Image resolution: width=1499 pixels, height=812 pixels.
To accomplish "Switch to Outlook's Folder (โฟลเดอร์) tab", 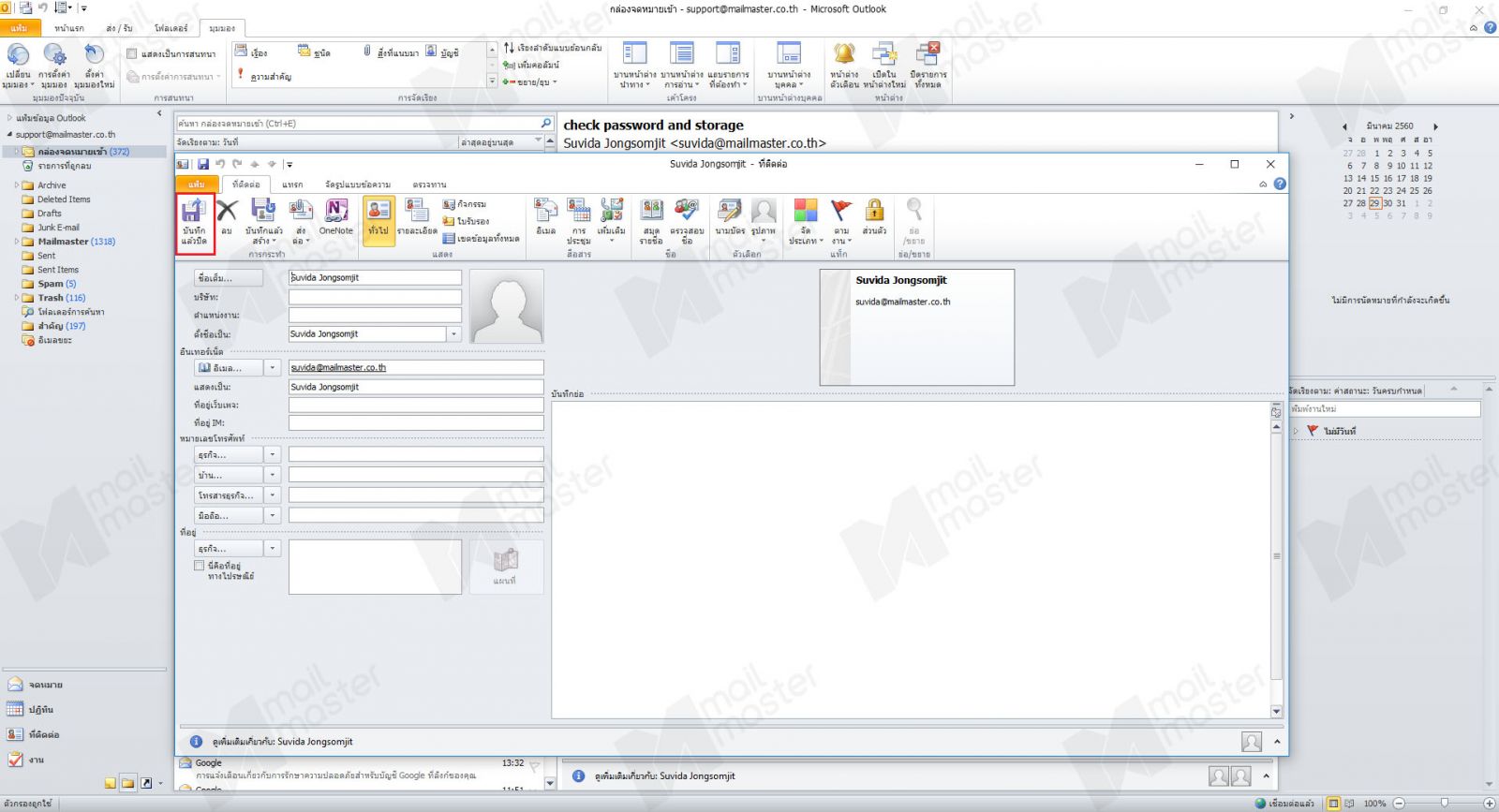I will [x=171, y=28].
